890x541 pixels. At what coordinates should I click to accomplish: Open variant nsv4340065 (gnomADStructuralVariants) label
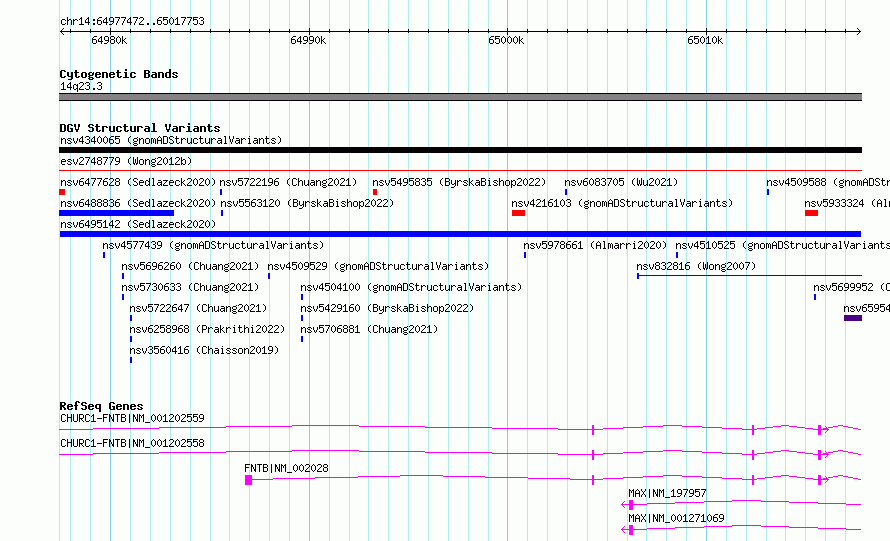tap(171, 140)
